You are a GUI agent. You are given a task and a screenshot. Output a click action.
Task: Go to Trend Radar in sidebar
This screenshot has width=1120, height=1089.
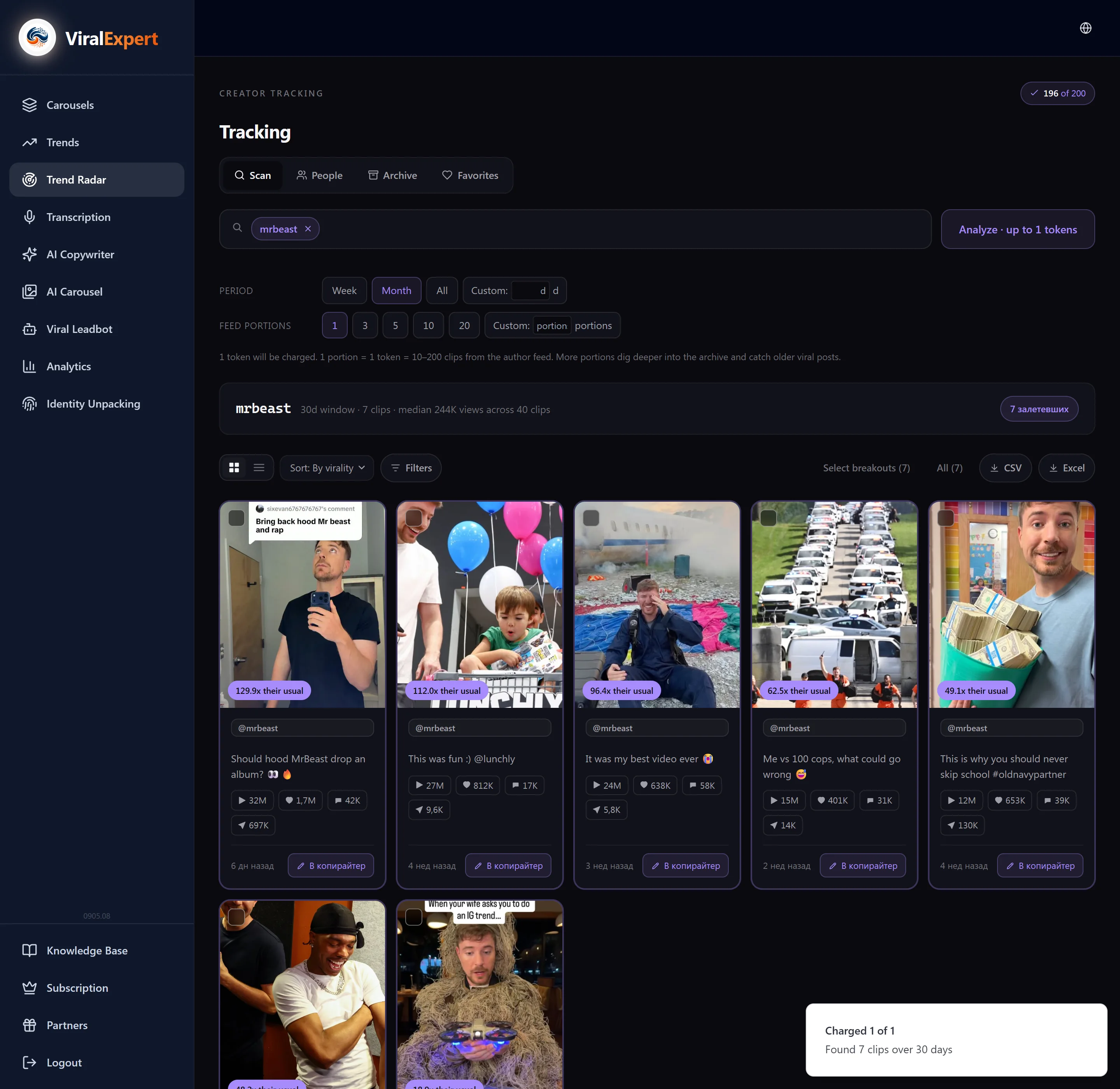[97, 180]
